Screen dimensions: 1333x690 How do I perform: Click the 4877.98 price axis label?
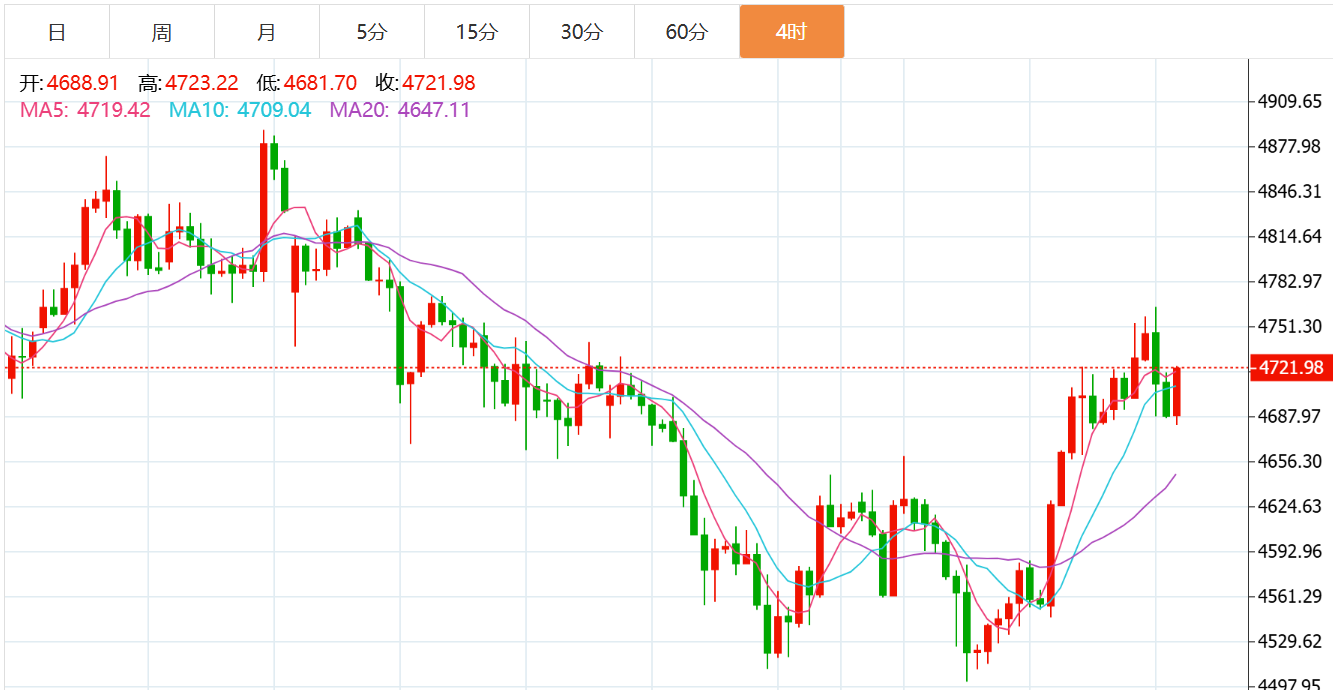[x=1291, y=147]
